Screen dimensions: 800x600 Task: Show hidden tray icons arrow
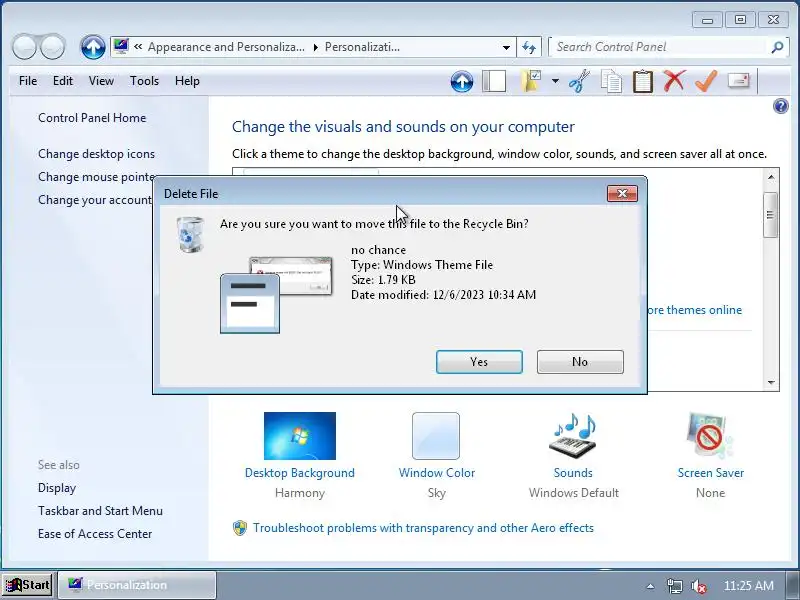[651, 586]
